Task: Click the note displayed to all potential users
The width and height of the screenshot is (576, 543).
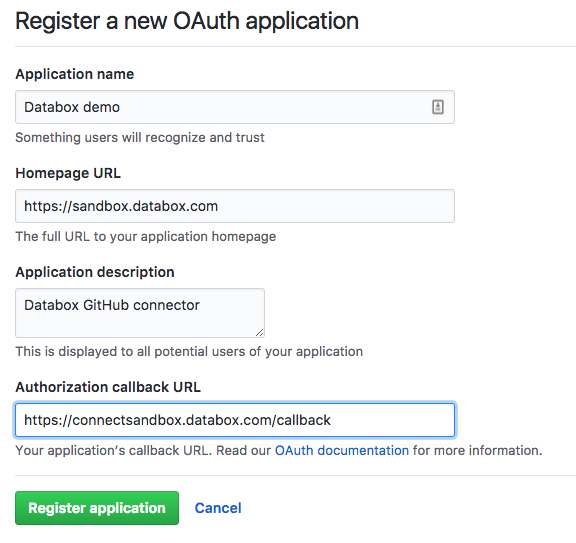Action: click(189, 352)
